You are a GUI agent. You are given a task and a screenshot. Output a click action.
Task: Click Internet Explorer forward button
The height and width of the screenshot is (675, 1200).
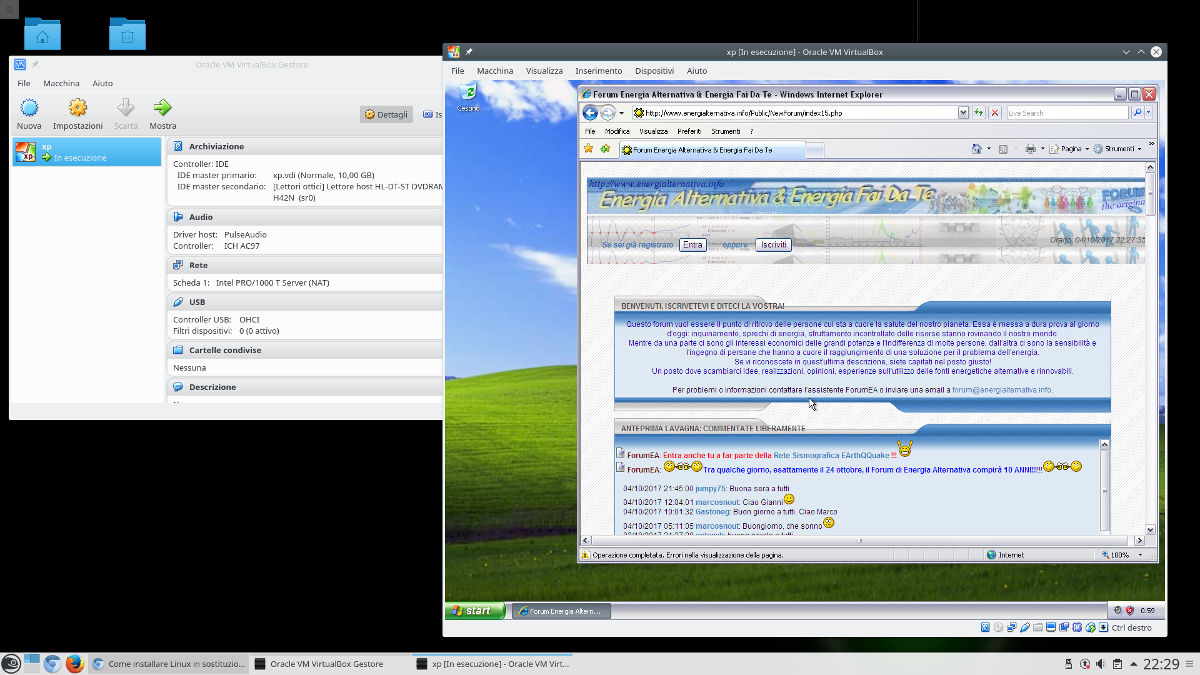[x=607, y=113]
